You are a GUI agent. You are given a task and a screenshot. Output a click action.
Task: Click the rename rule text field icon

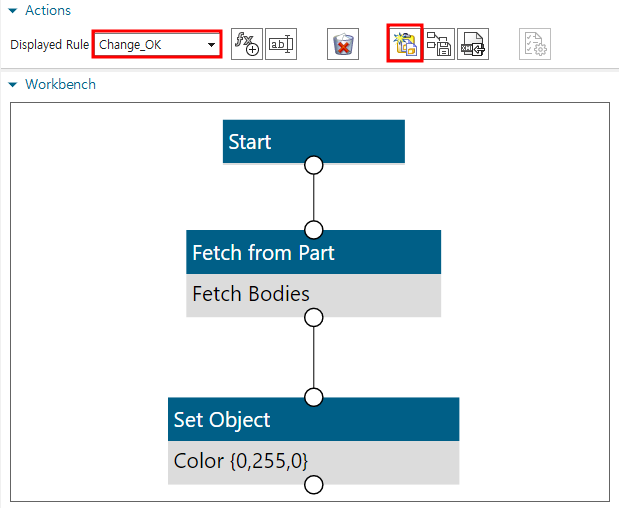click(281, 45)
